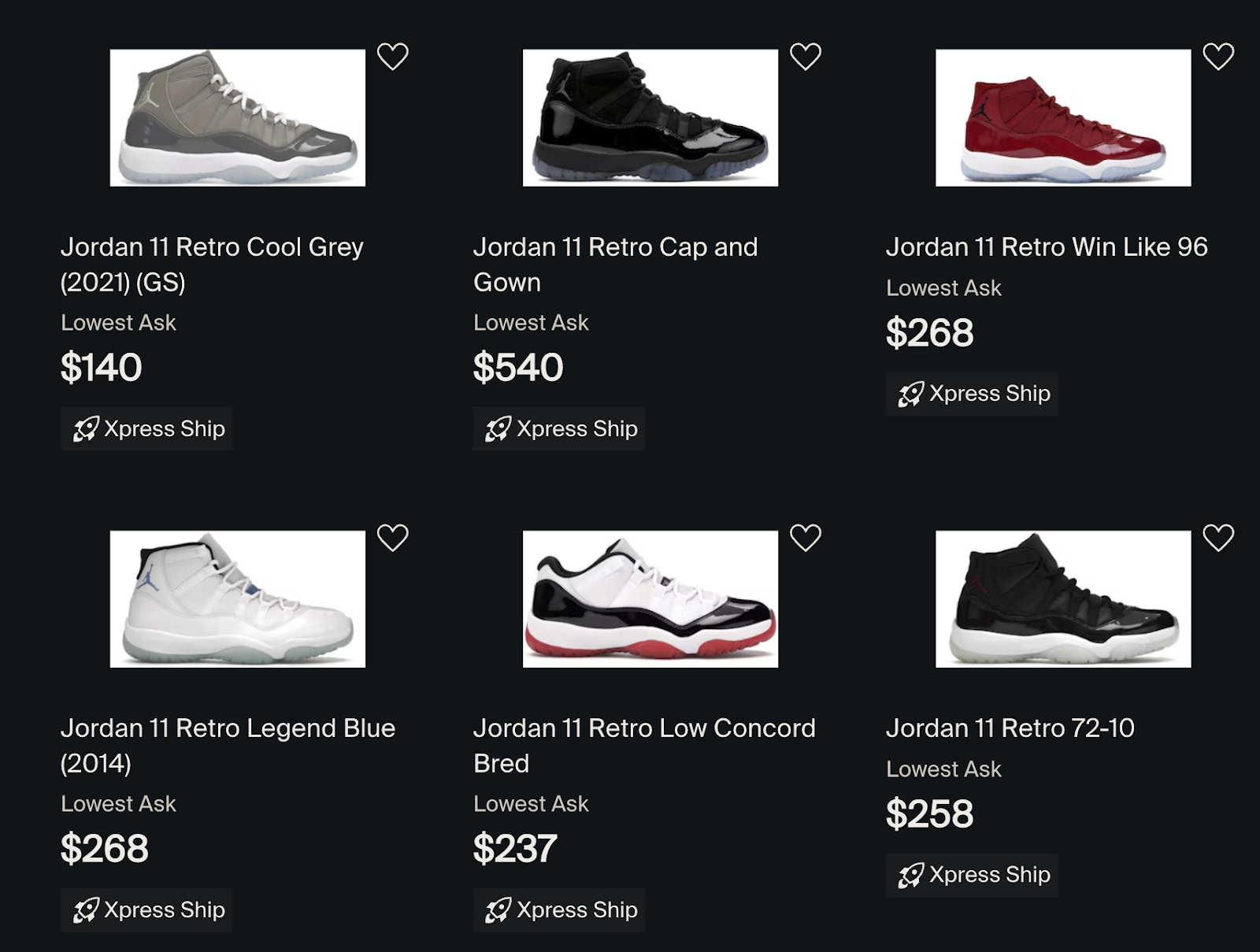The width and height of the screenshot is (1260, 952).
Task: Click the rocket icon in 72-10's Xpress Ship badge
Action: coord(911,874)
